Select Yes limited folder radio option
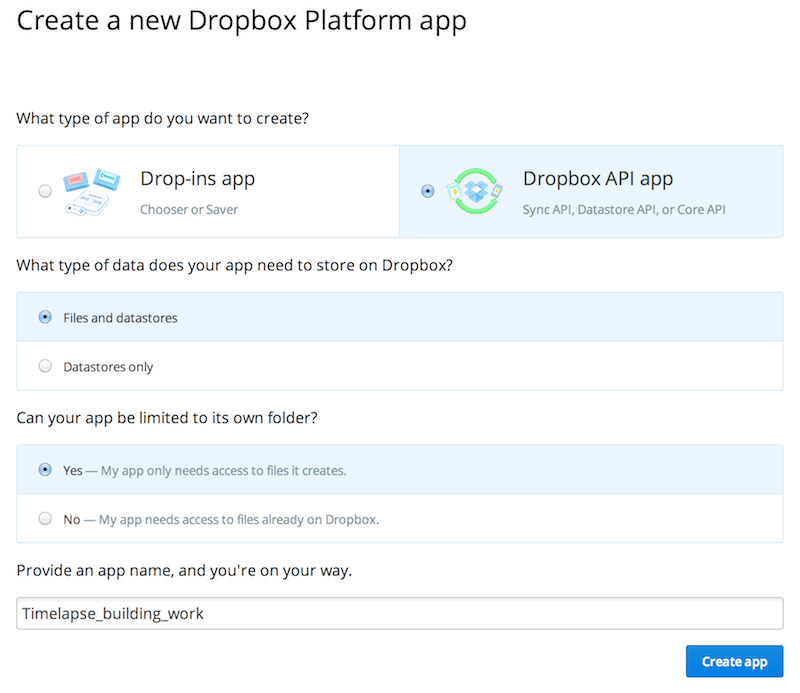800x693 pixels. click(x=45, y=469)
